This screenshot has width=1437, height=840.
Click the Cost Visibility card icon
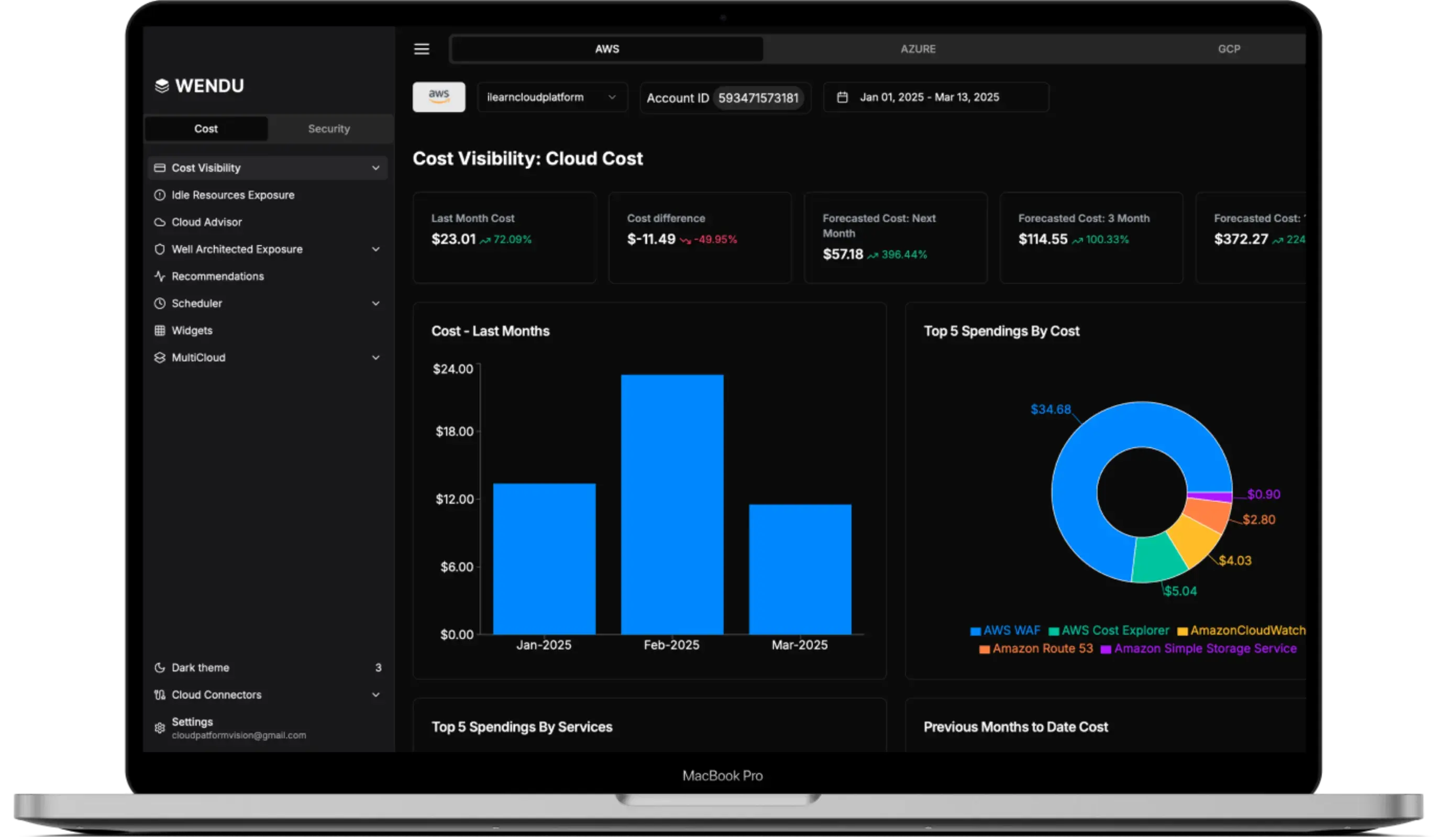click(160, 168)
